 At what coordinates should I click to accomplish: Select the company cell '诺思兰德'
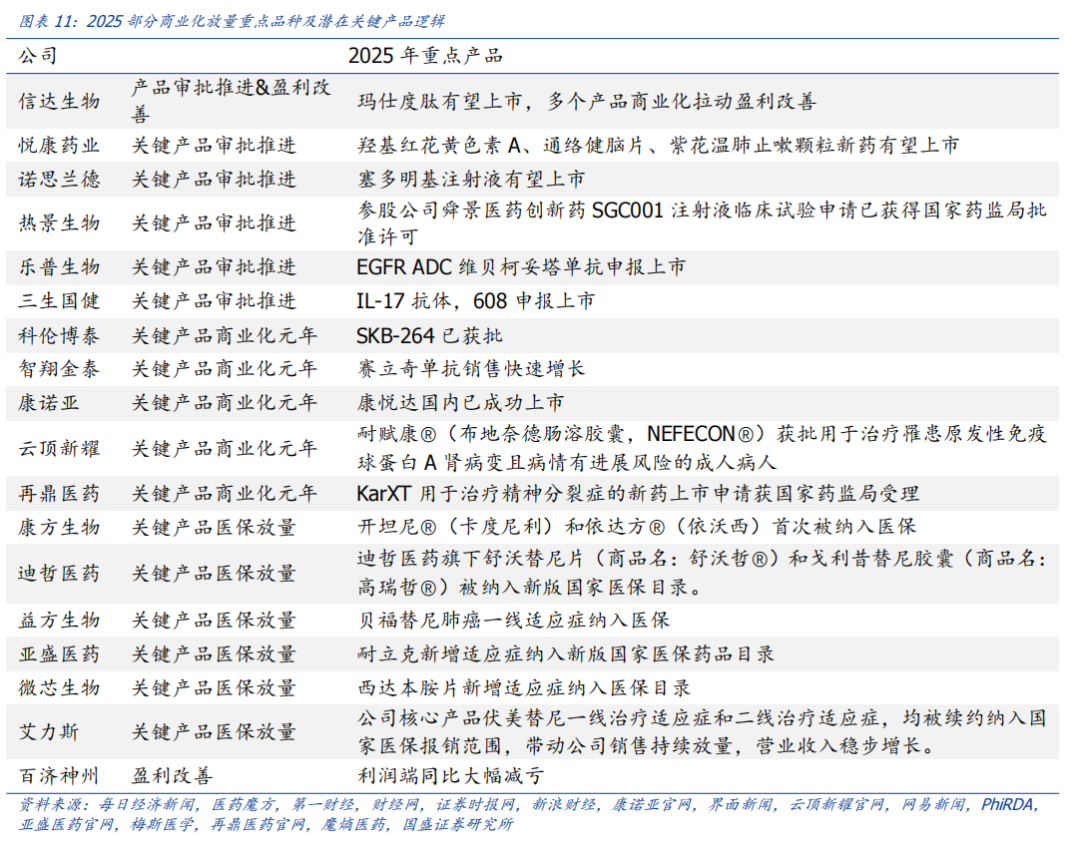(x=59, y=179)
